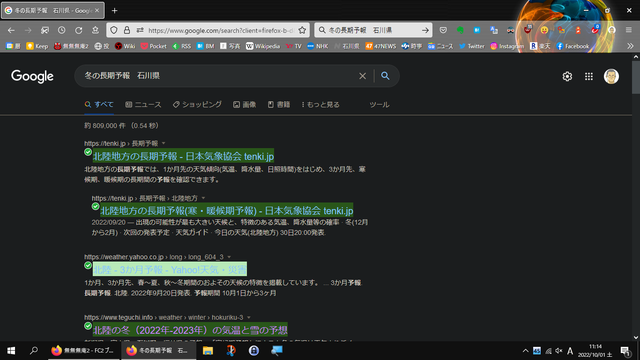Select the 画像 images tab

coord(244,104)
